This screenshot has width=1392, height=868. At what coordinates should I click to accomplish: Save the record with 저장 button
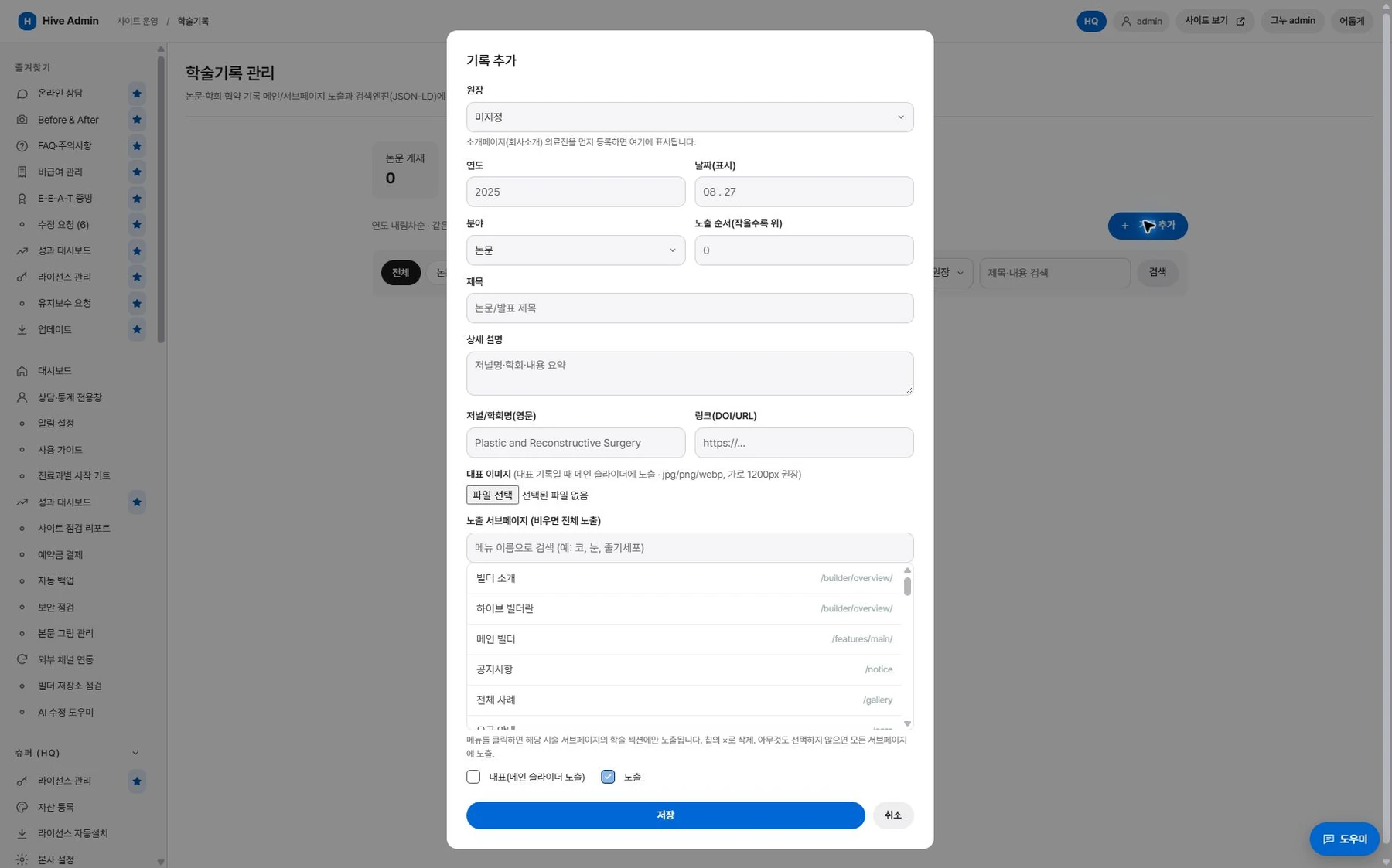point(665,815)
